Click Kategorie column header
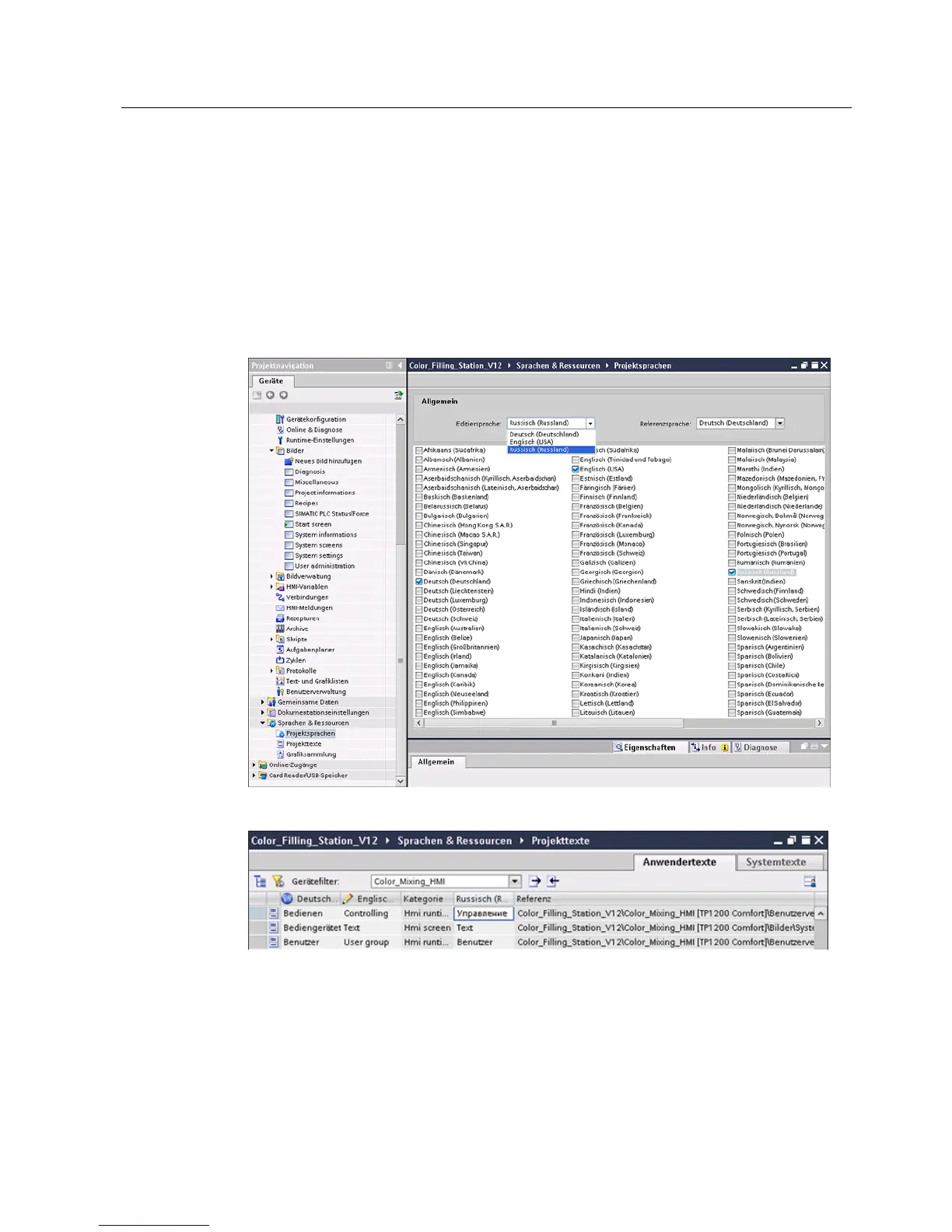The height and width of the screenshot is (1232, 952). [x=426, y=898]
